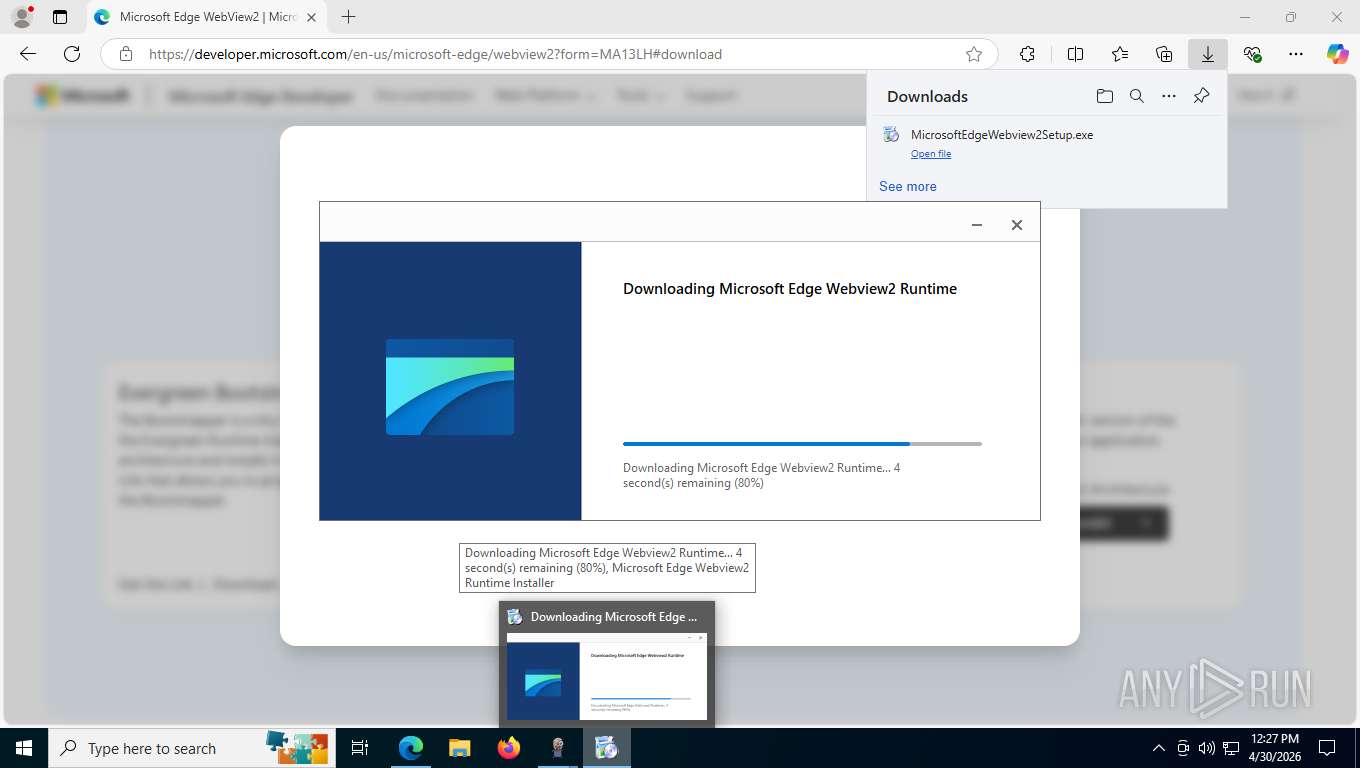Search downloads with magnifier icon
The width and height of the screenshot is (1360, 768).
[1137, 96]
